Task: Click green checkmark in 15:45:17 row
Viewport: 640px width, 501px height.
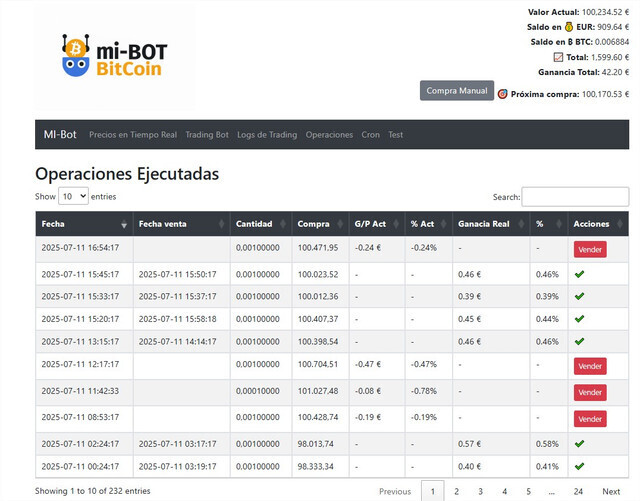Action: (x=579, y=274)
